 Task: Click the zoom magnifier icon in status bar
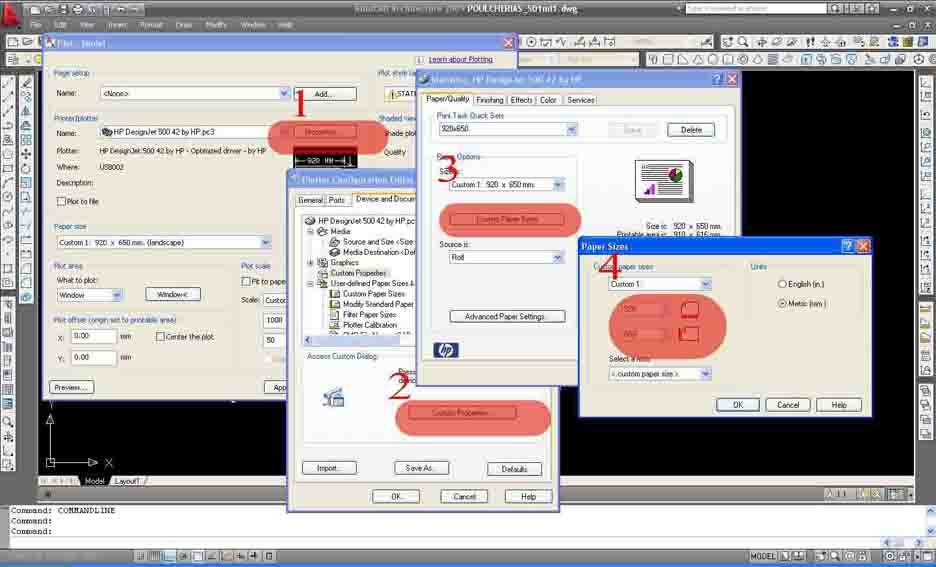(x=835, y=556)
